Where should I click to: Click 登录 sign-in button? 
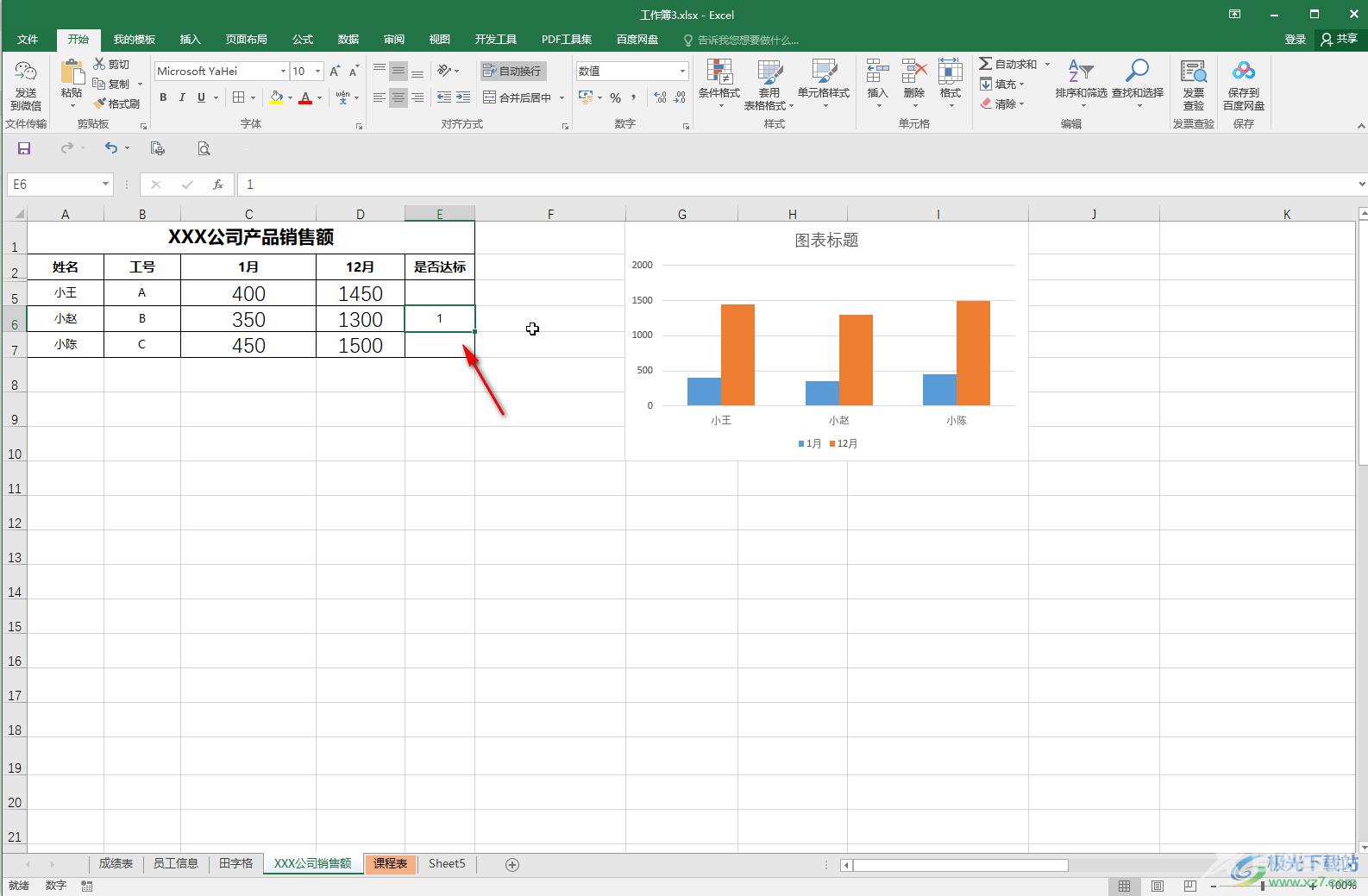(1295, 39)
